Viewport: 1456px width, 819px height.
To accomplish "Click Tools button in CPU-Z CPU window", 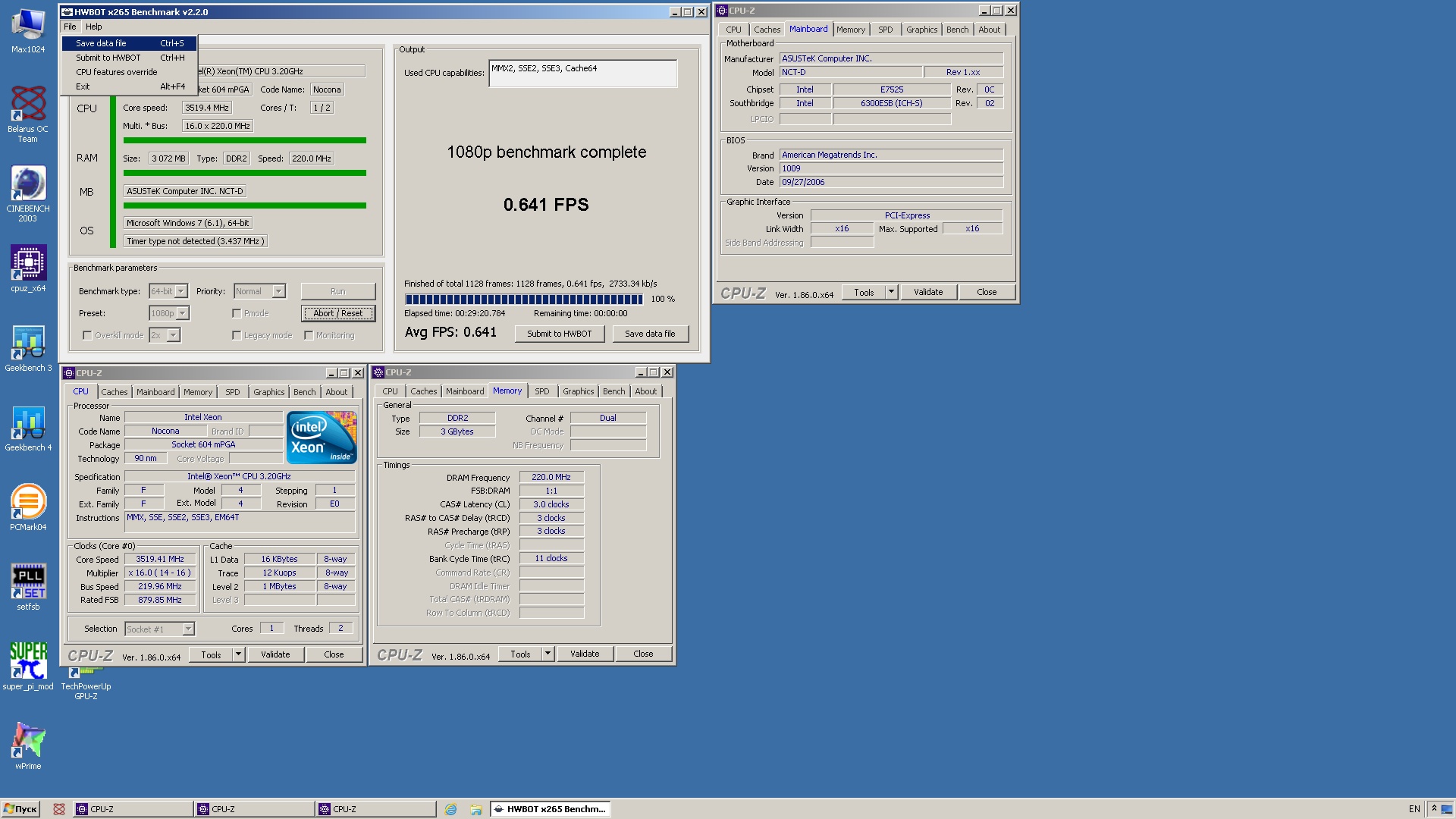I will (211, 654).
